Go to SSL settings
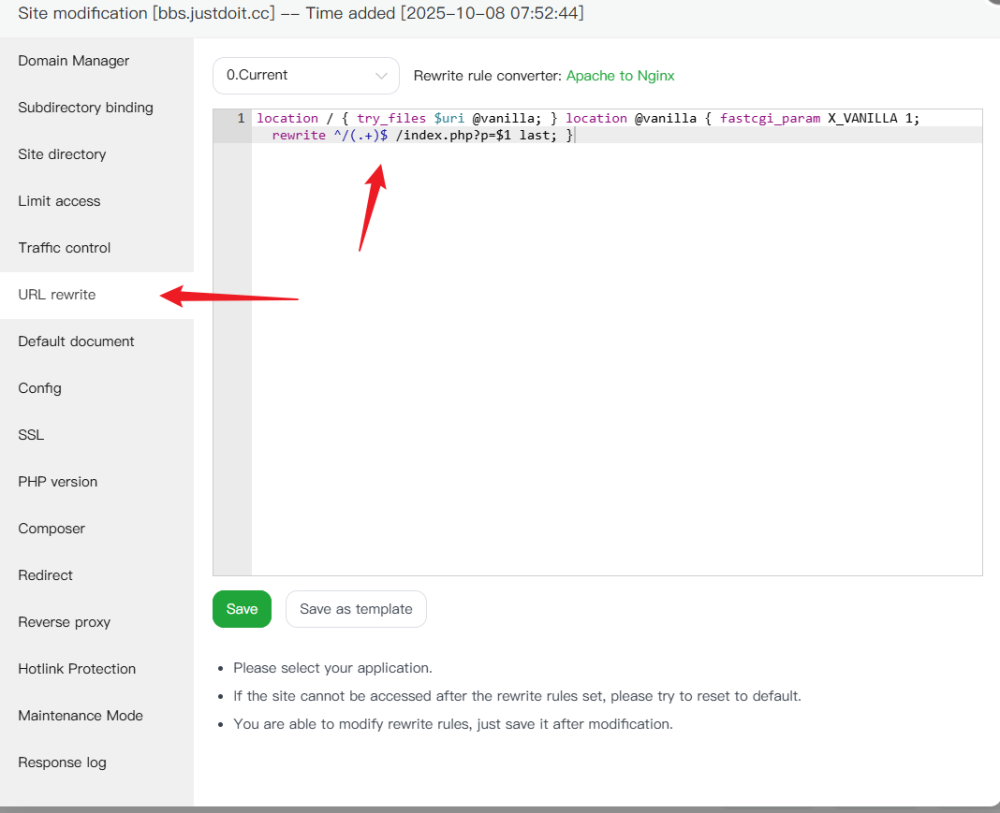Screen dimensions: 1000x813 [x=31, y=435]
